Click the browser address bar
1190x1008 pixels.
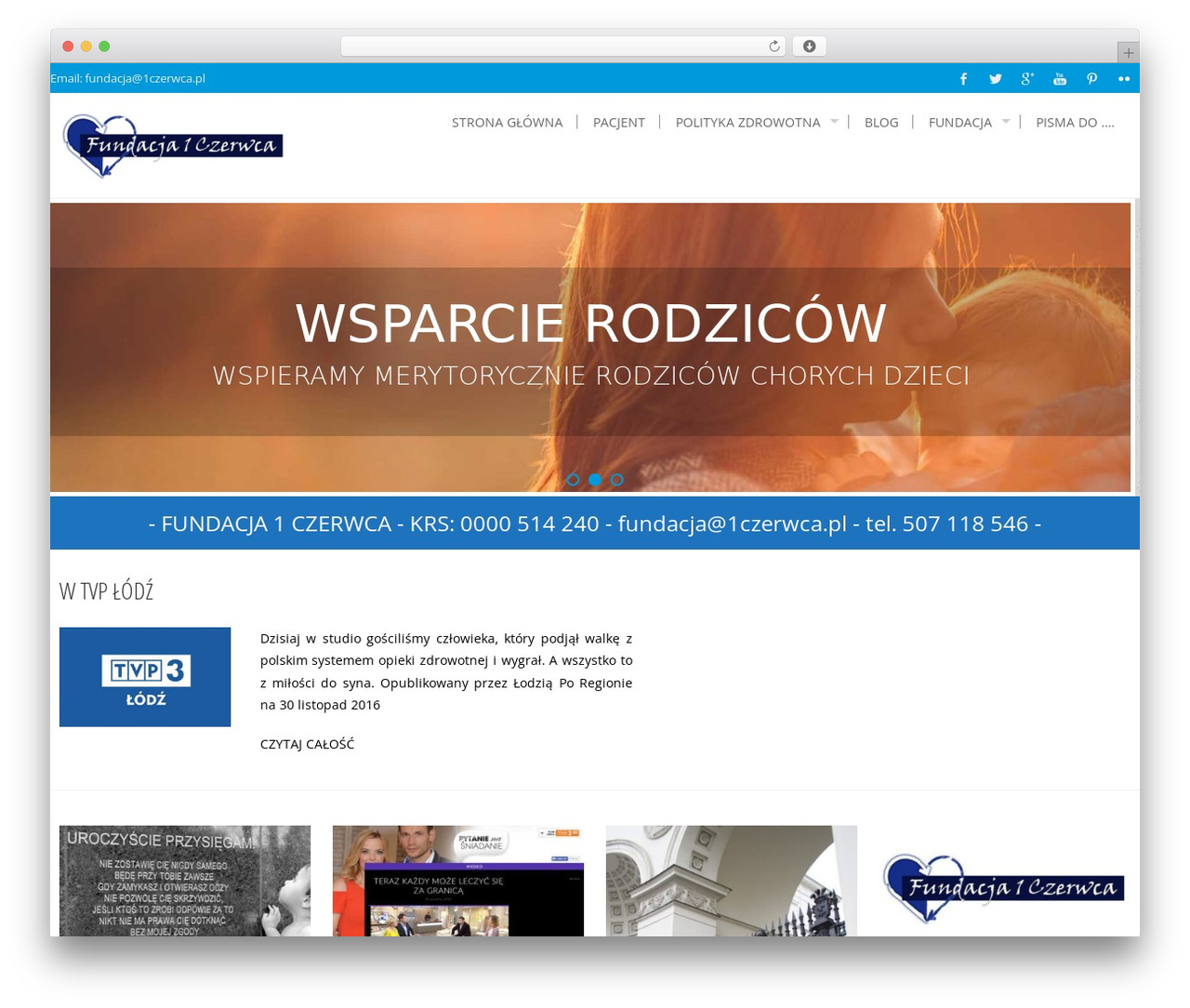(x=563, y=46)
